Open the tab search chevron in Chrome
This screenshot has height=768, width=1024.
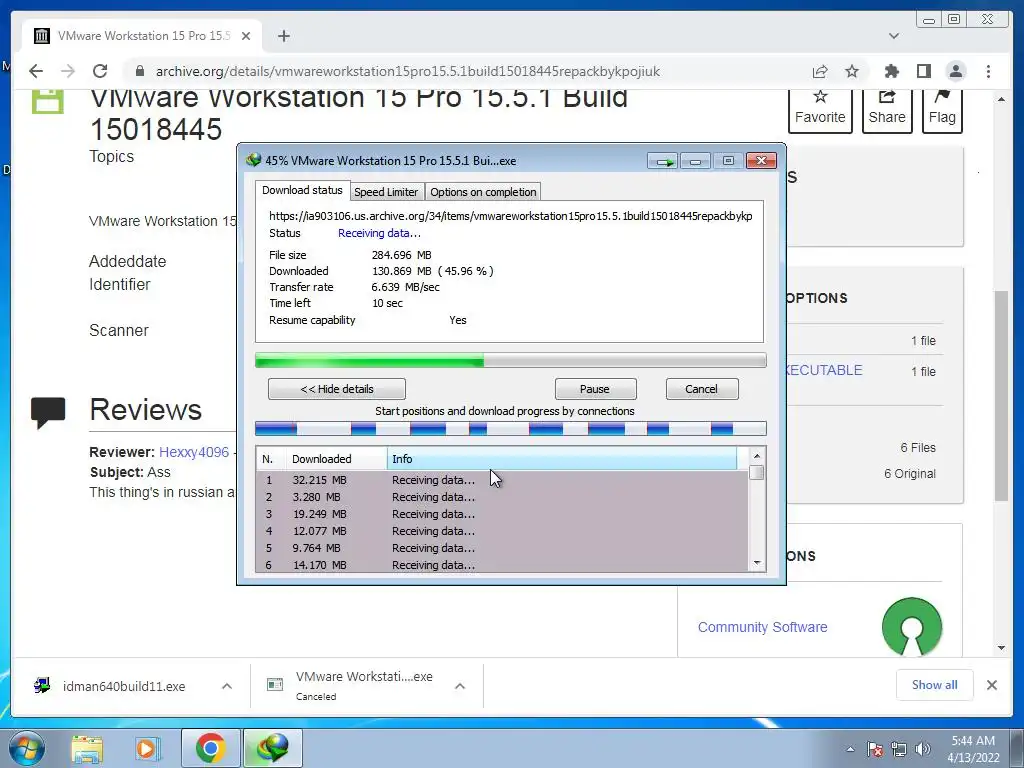894,36
